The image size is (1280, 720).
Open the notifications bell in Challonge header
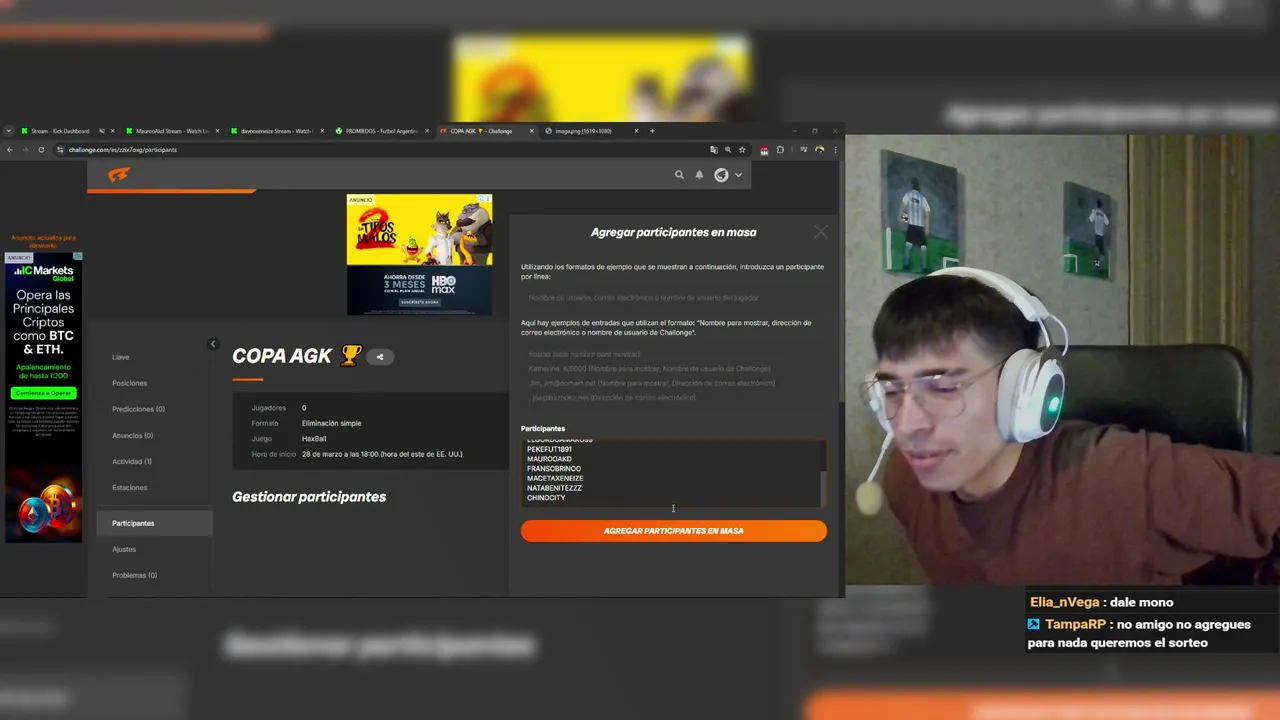tap(699, 175)
